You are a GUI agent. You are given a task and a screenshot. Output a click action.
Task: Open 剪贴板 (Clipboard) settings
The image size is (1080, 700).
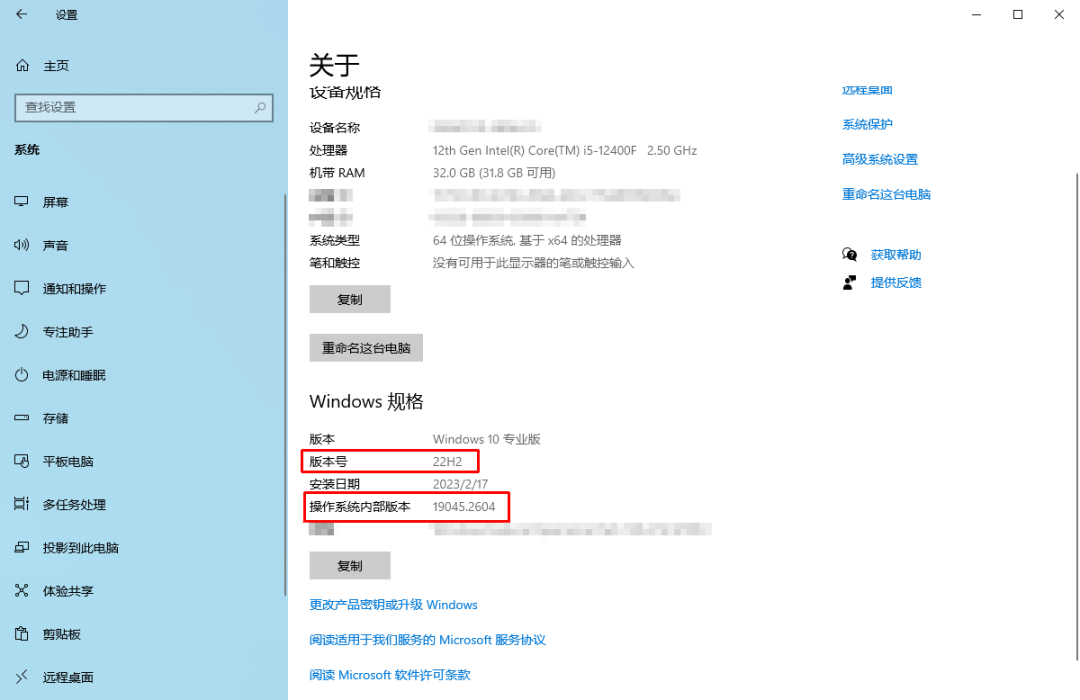(x=58, y=634)
